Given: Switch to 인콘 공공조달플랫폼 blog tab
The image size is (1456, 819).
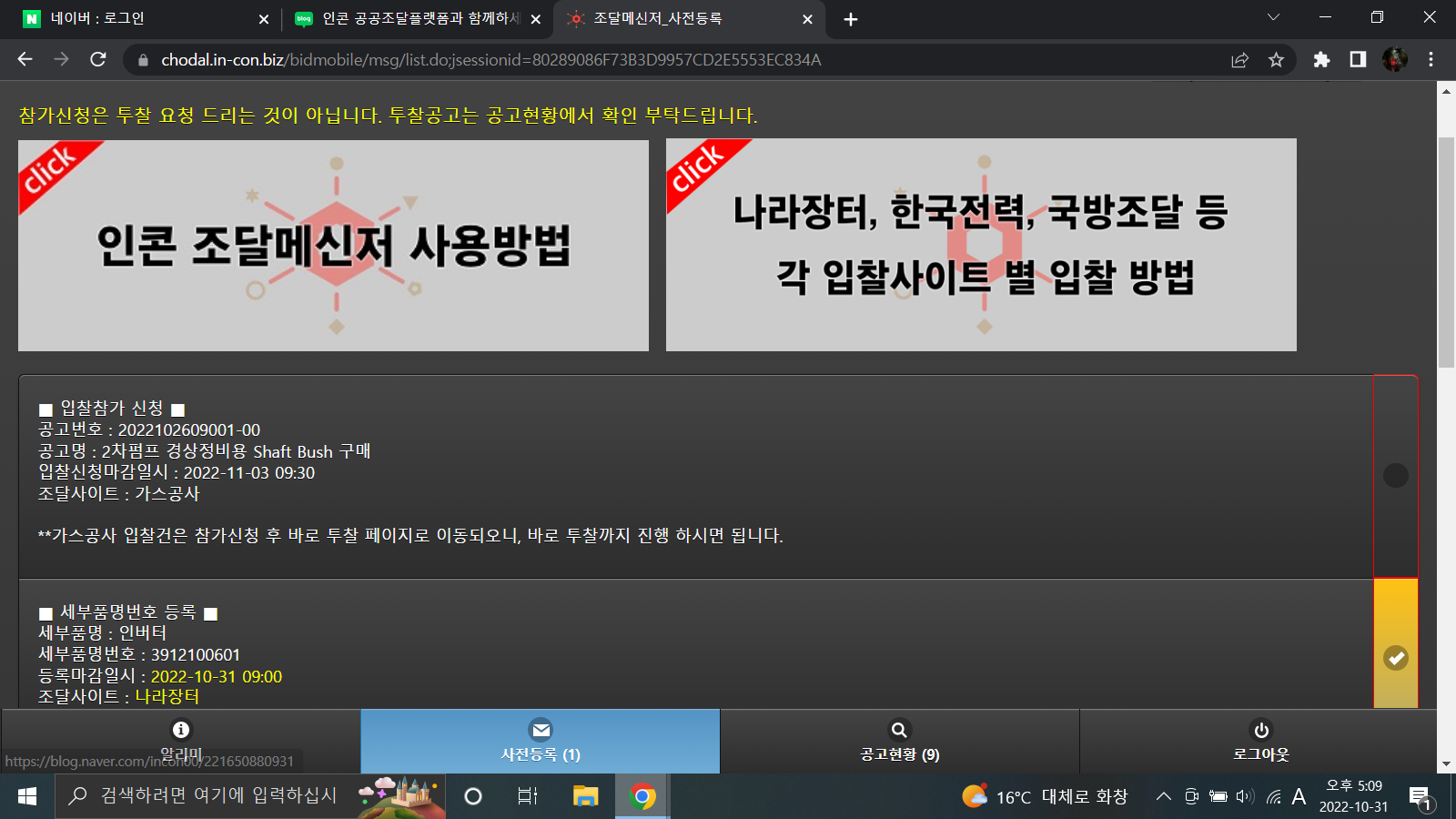Looking at the screenshot, I should click(x=419, y=19).
